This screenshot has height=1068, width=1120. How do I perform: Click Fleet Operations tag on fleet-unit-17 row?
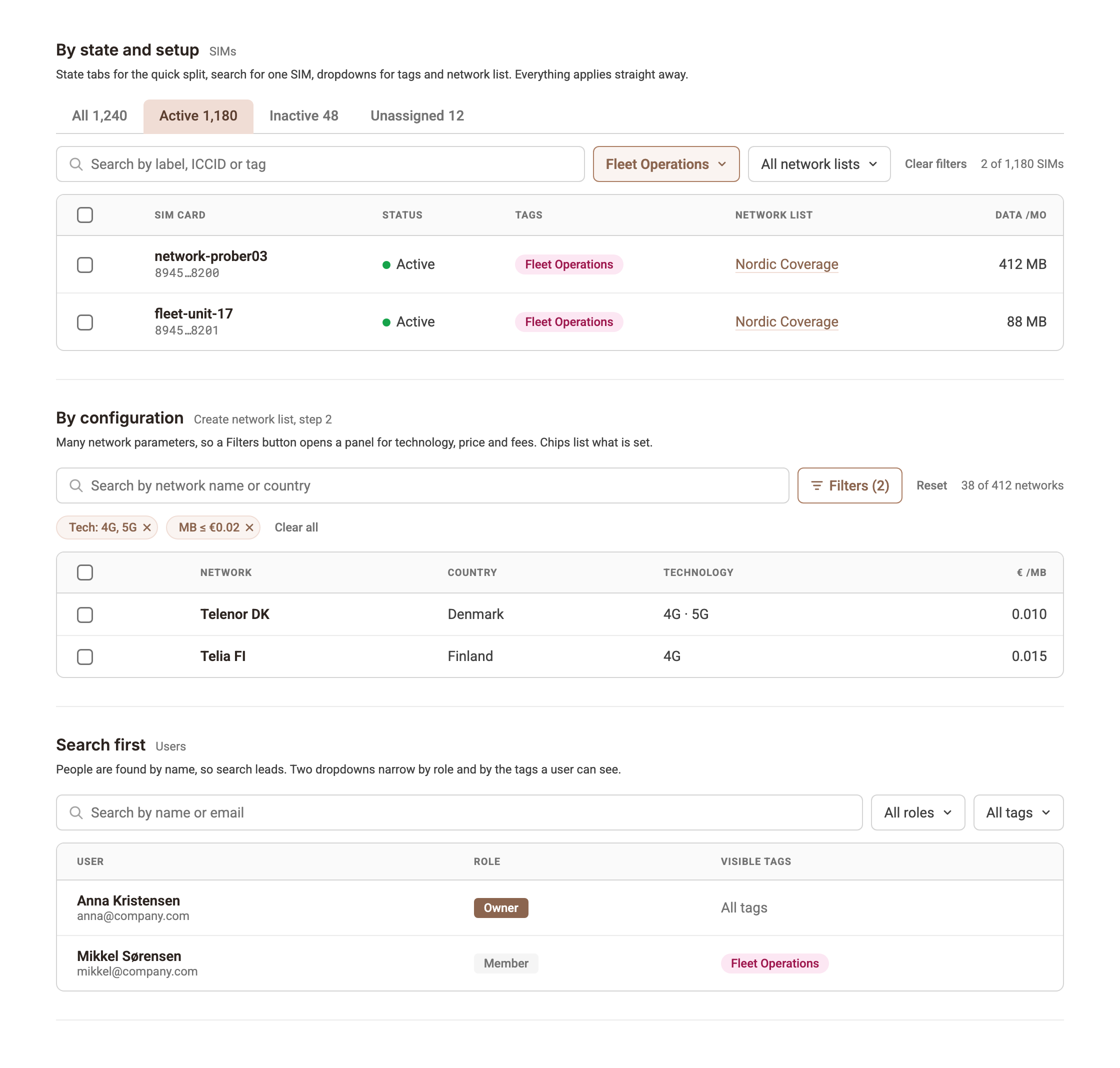569,322
